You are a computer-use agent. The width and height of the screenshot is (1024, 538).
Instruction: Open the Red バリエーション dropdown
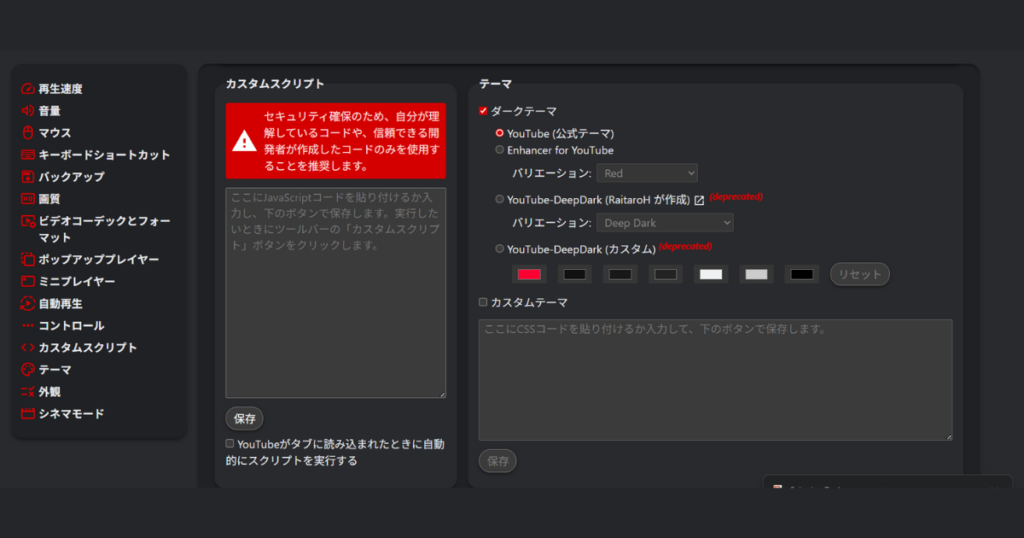click(646, 173)
